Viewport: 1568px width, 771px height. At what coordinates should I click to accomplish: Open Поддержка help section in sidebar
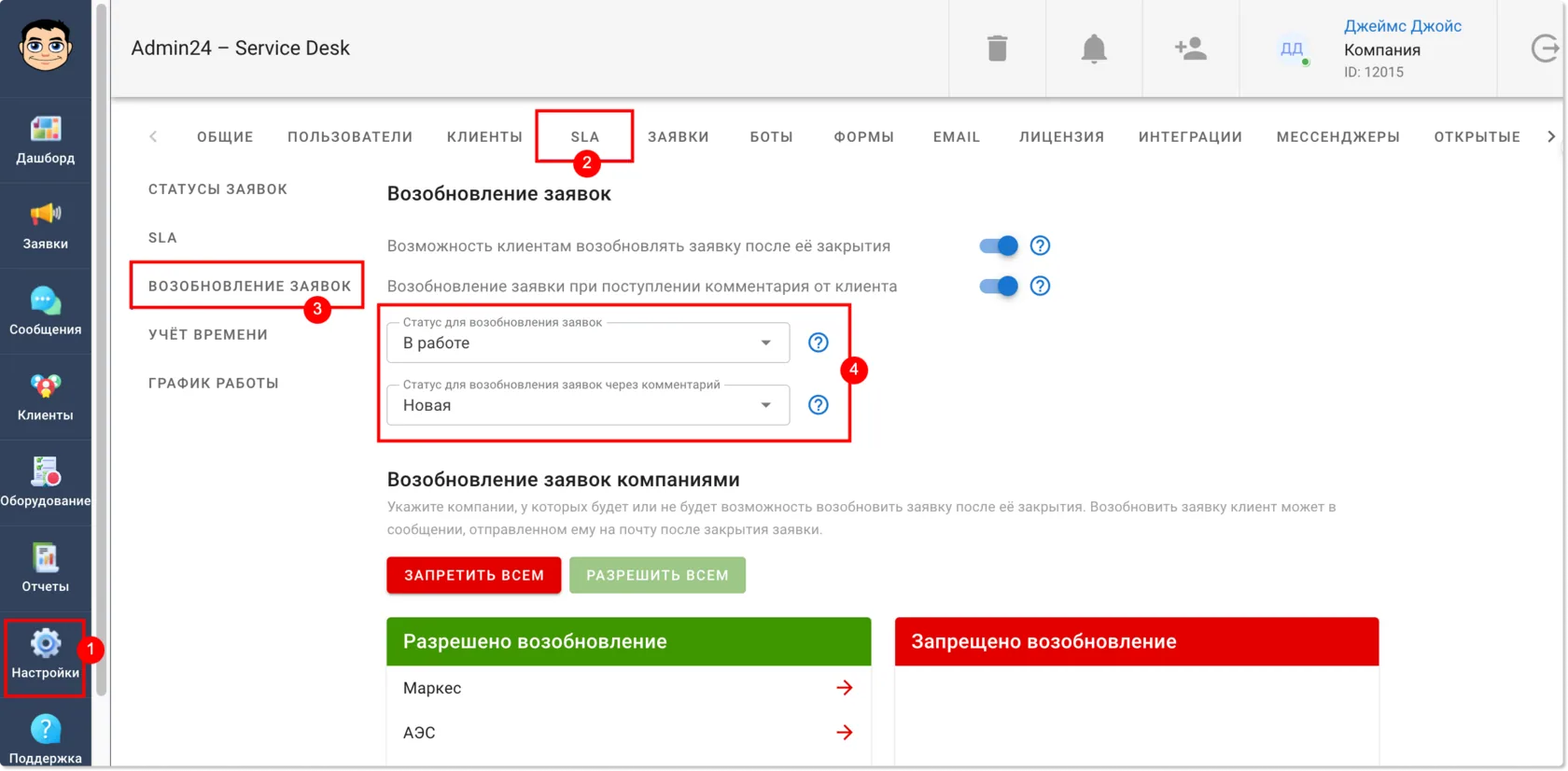[x=45, y=739]
